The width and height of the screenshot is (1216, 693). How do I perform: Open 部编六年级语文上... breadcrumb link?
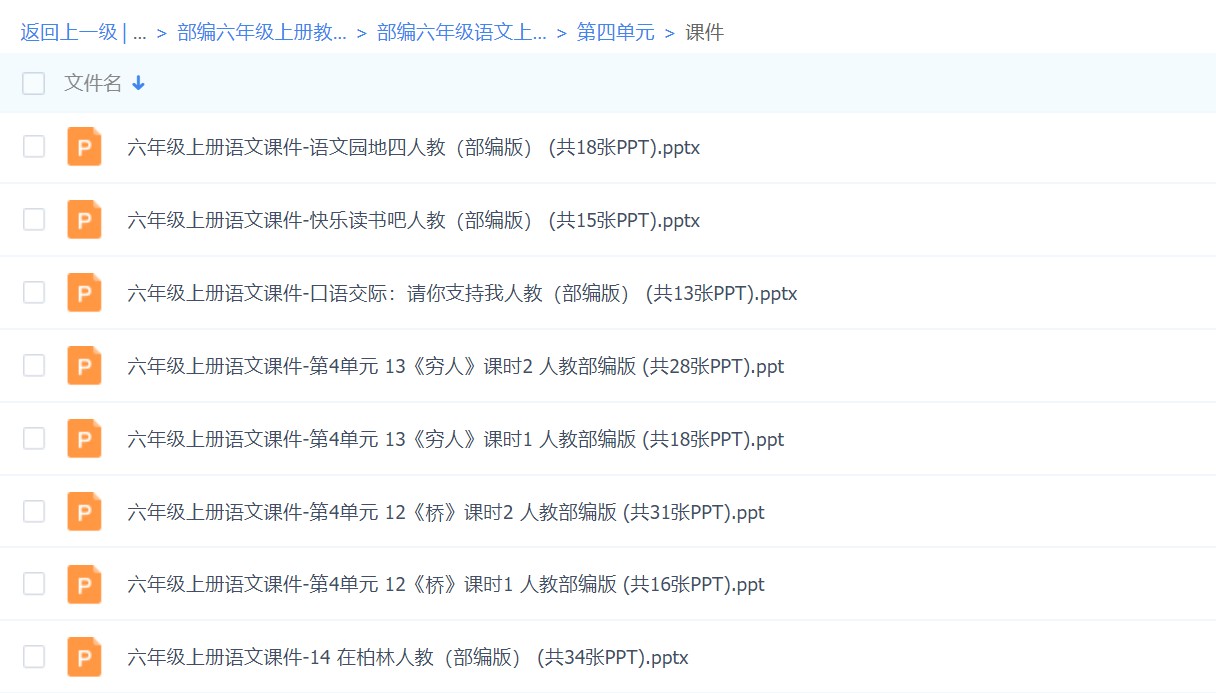click(x=461, y=33)
